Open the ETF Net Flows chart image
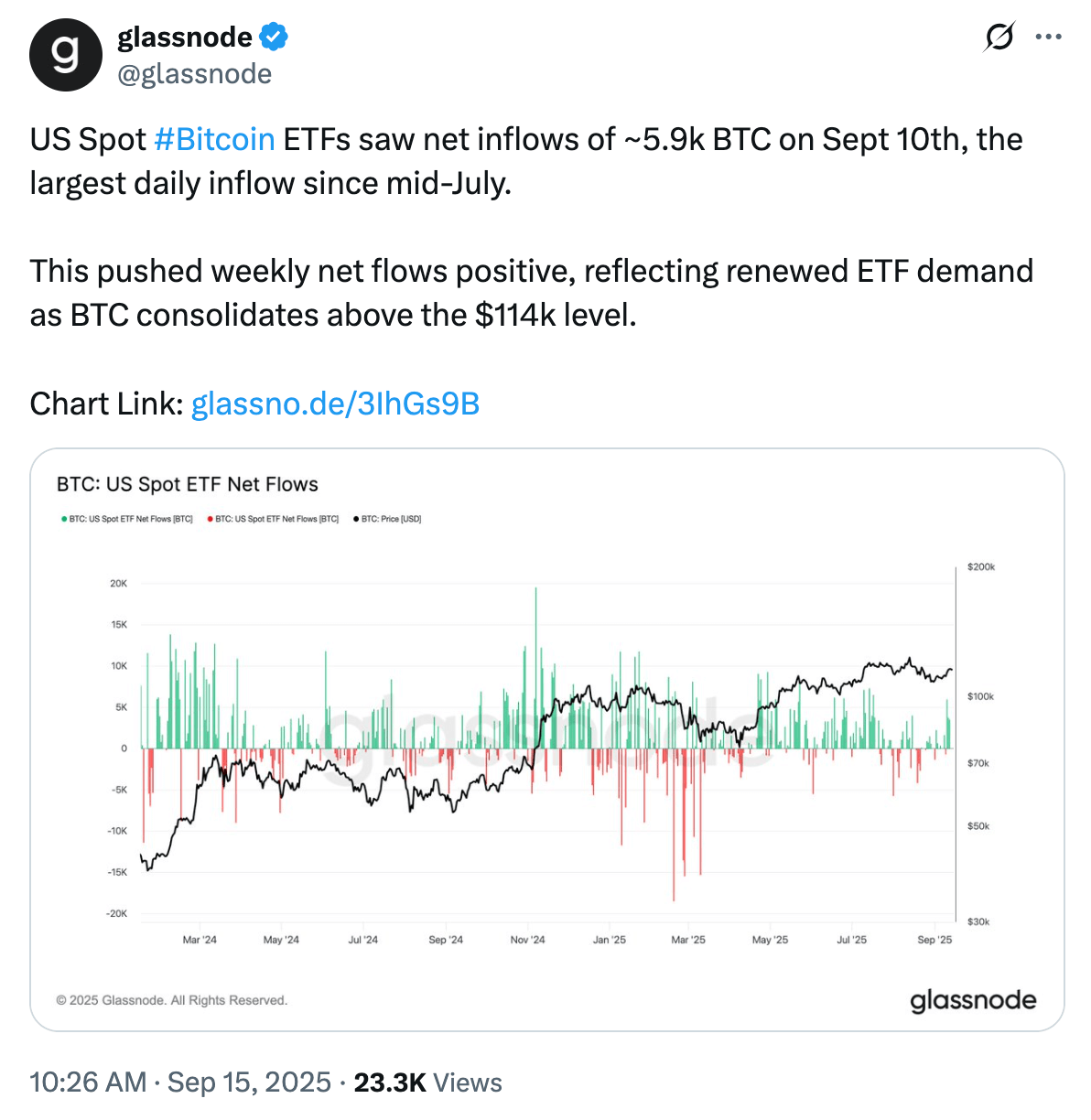Viewport: 1091px width, 1120px height. [546, 739]
